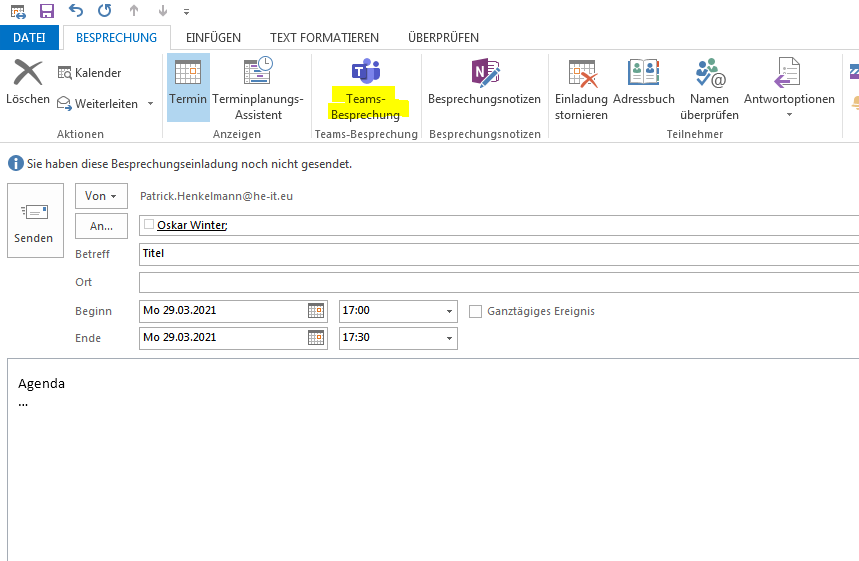Viewport: 859px width, 561px height.
Task: Switch to the EINFÜGEN tab
Action: coord(213,38)
